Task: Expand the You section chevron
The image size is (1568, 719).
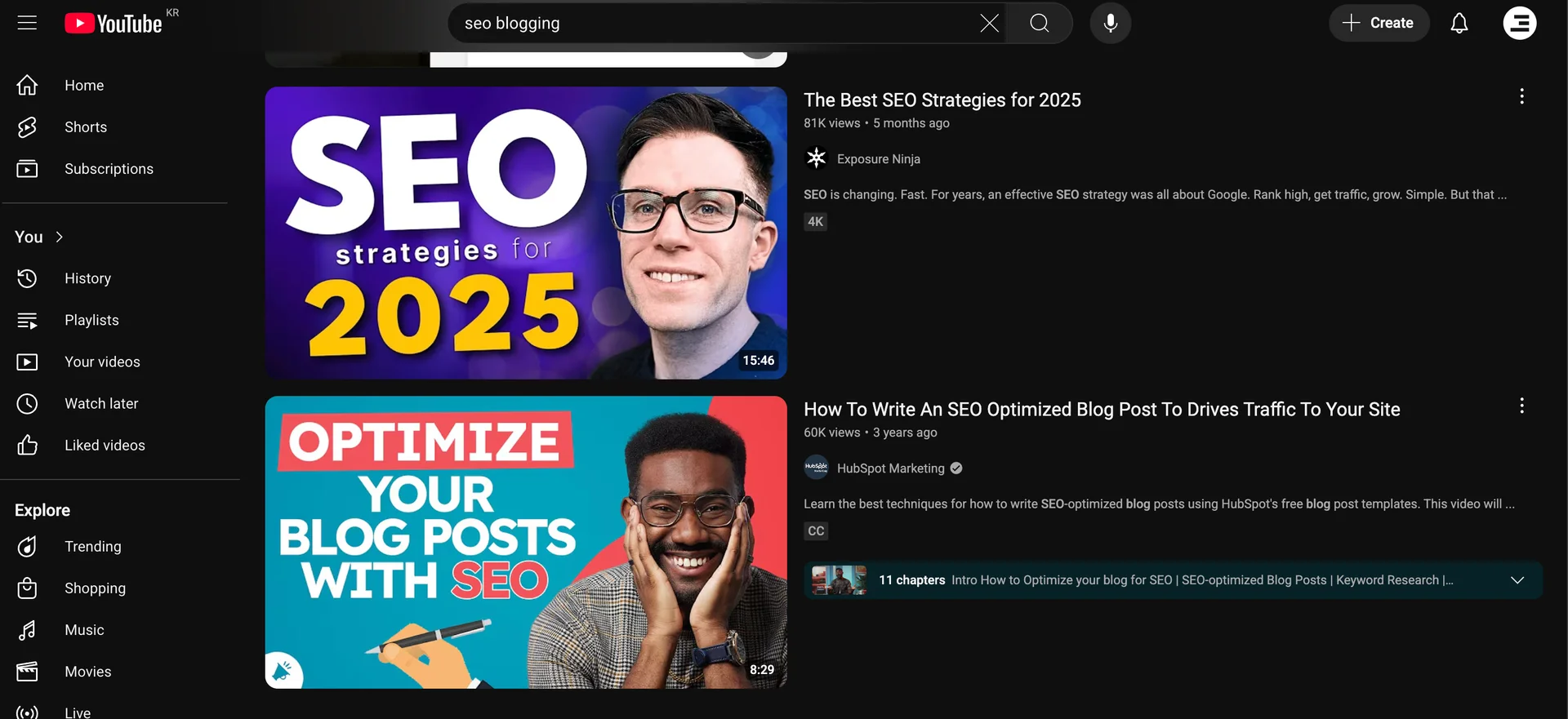Action: (x=59, y=237)
